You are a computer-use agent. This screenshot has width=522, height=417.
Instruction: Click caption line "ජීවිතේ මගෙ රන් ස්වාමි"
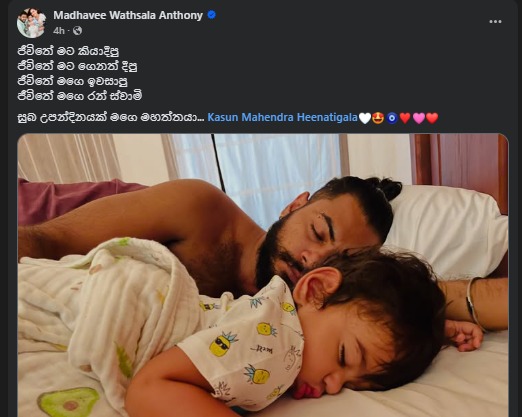click(80, 96)
